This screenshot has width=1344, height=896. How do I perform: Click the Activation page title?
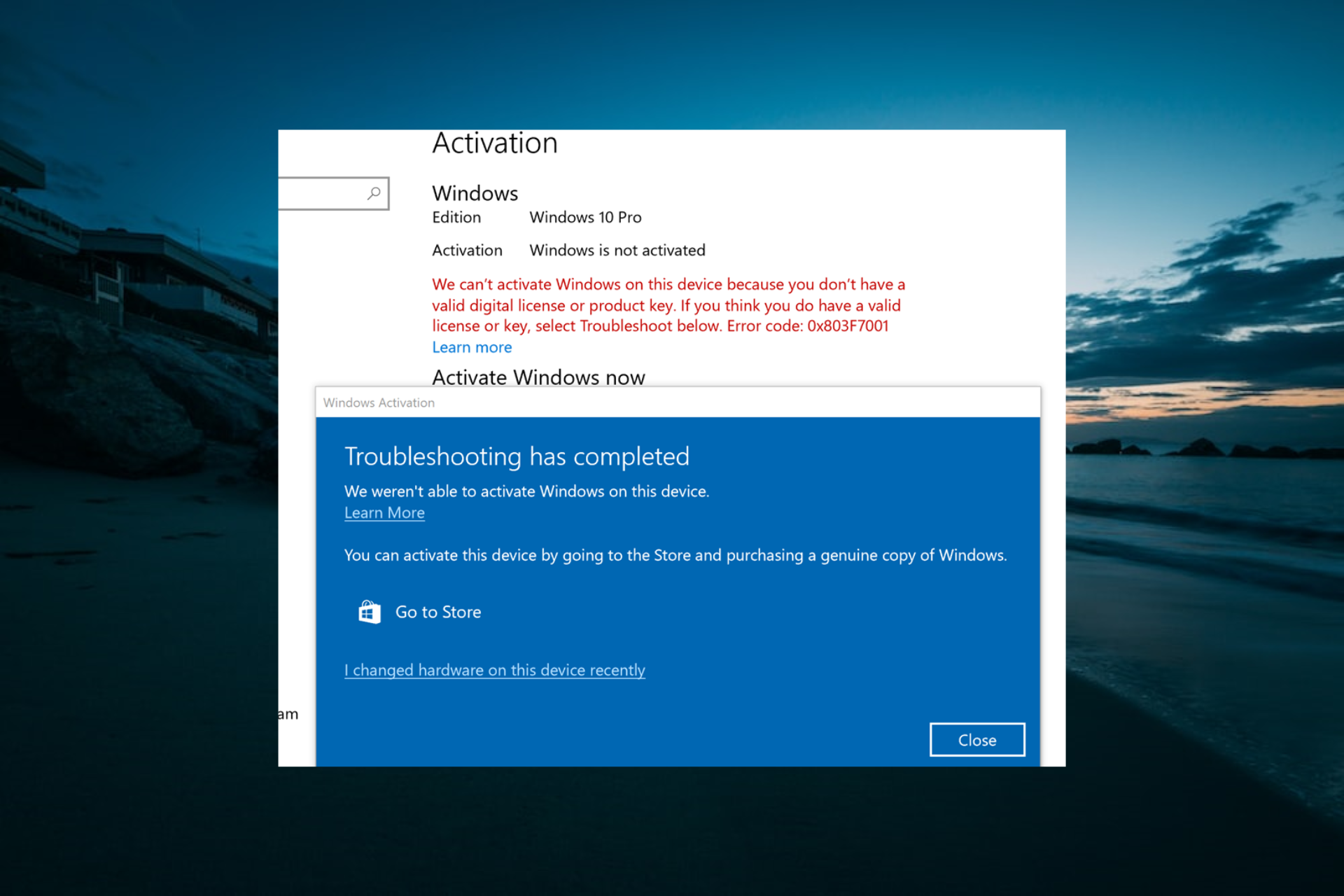tap(494, 143)
